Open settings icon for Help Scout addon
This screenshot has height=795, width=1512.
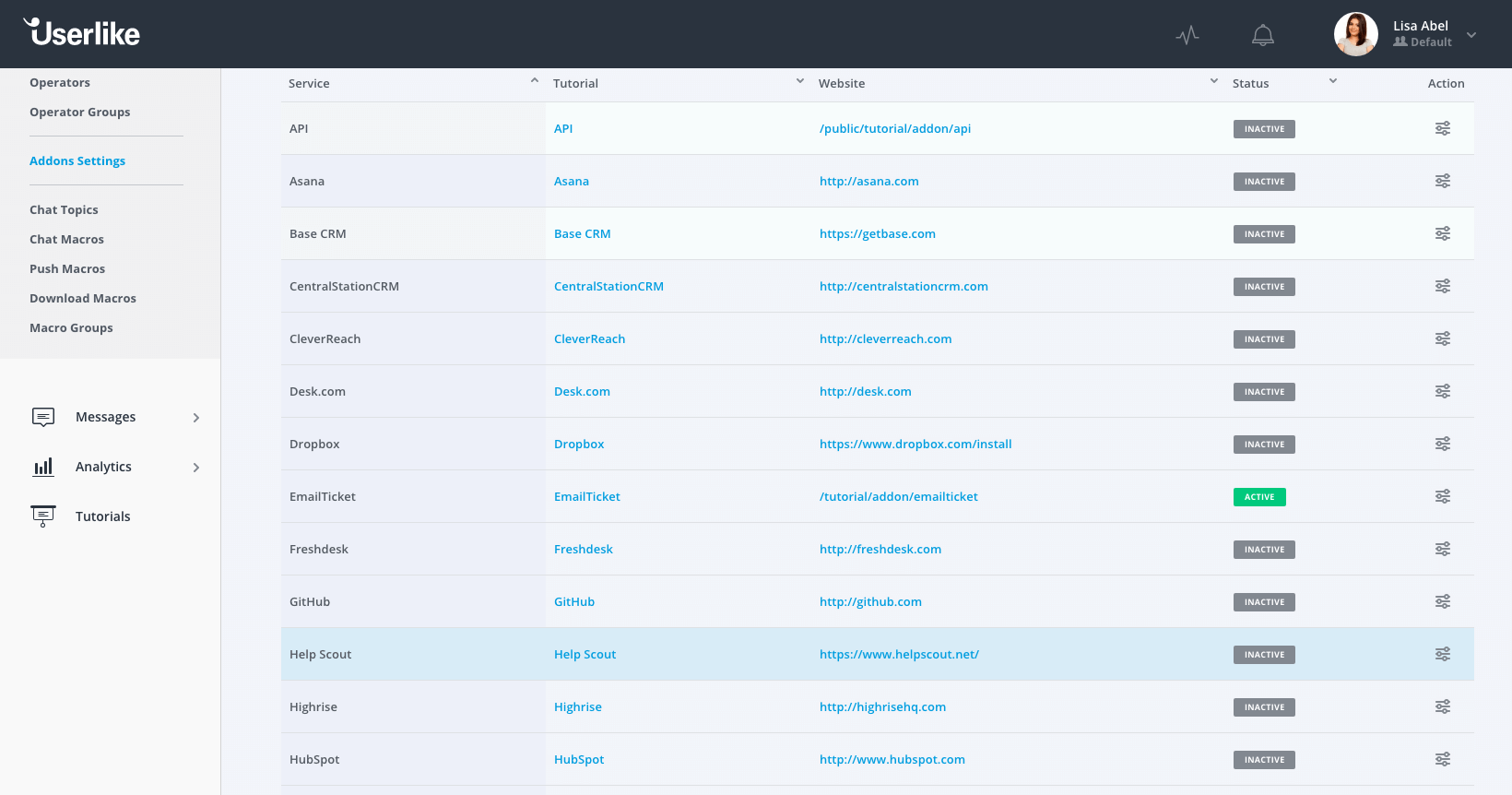point(1443,654)
